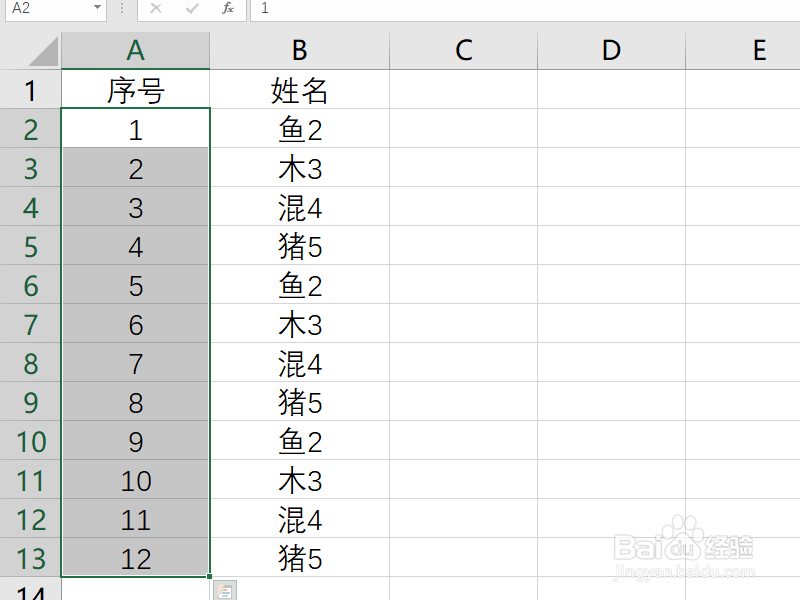Select column B header
Screen dimensions: 800x600
299,51
